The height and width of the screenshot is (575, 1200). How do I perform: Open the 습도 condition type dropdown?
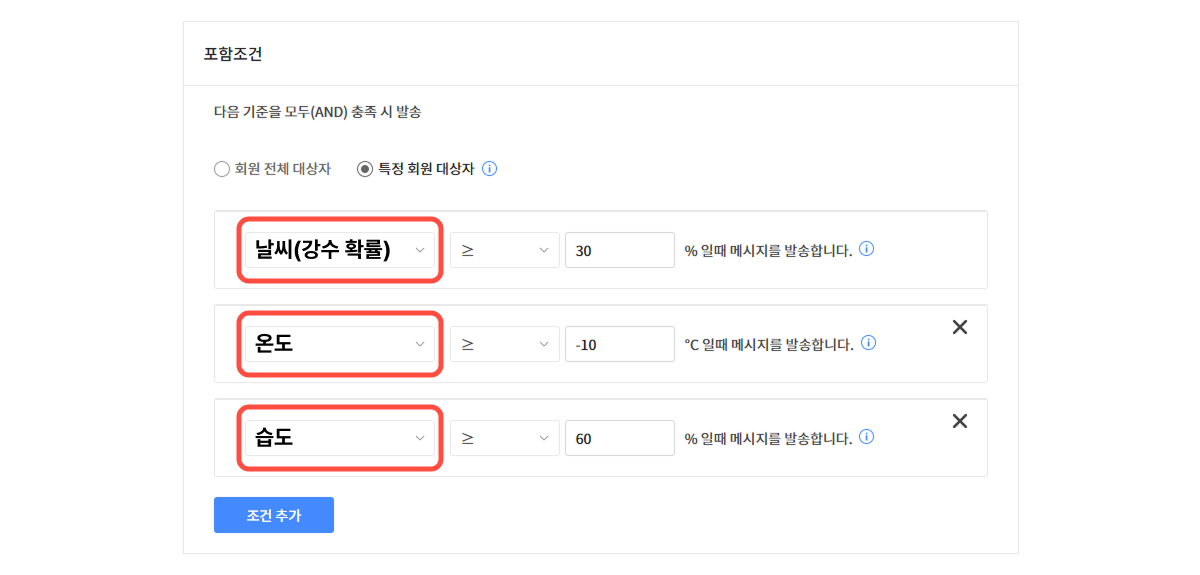340,438
